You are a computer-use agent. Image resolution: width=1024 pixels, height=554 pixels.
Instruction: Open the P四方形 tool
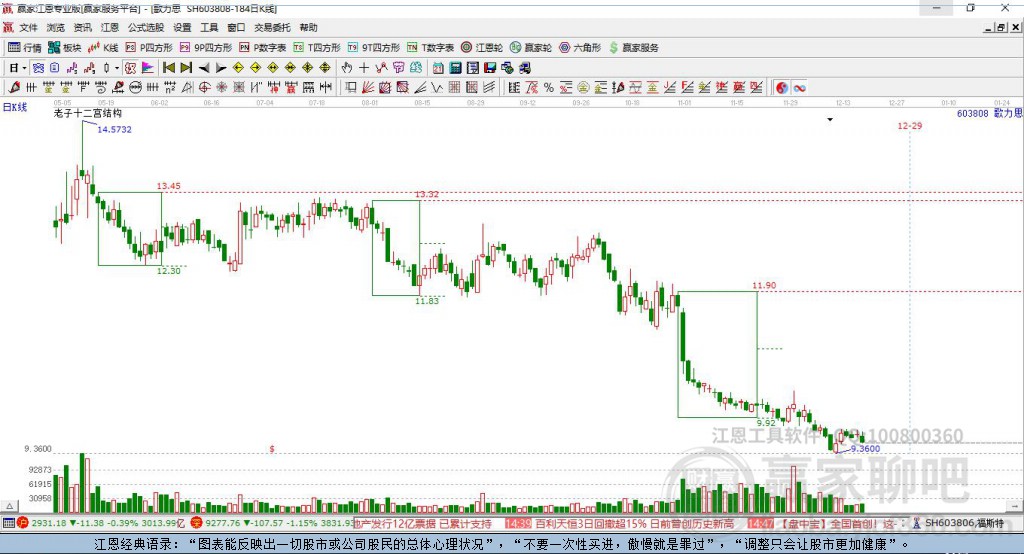point(149,48)
